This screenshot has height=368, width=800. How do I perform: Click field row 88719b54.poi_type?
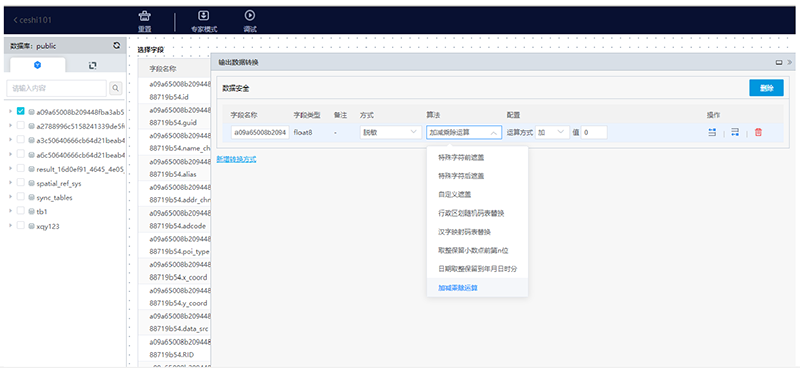[174, 245]
